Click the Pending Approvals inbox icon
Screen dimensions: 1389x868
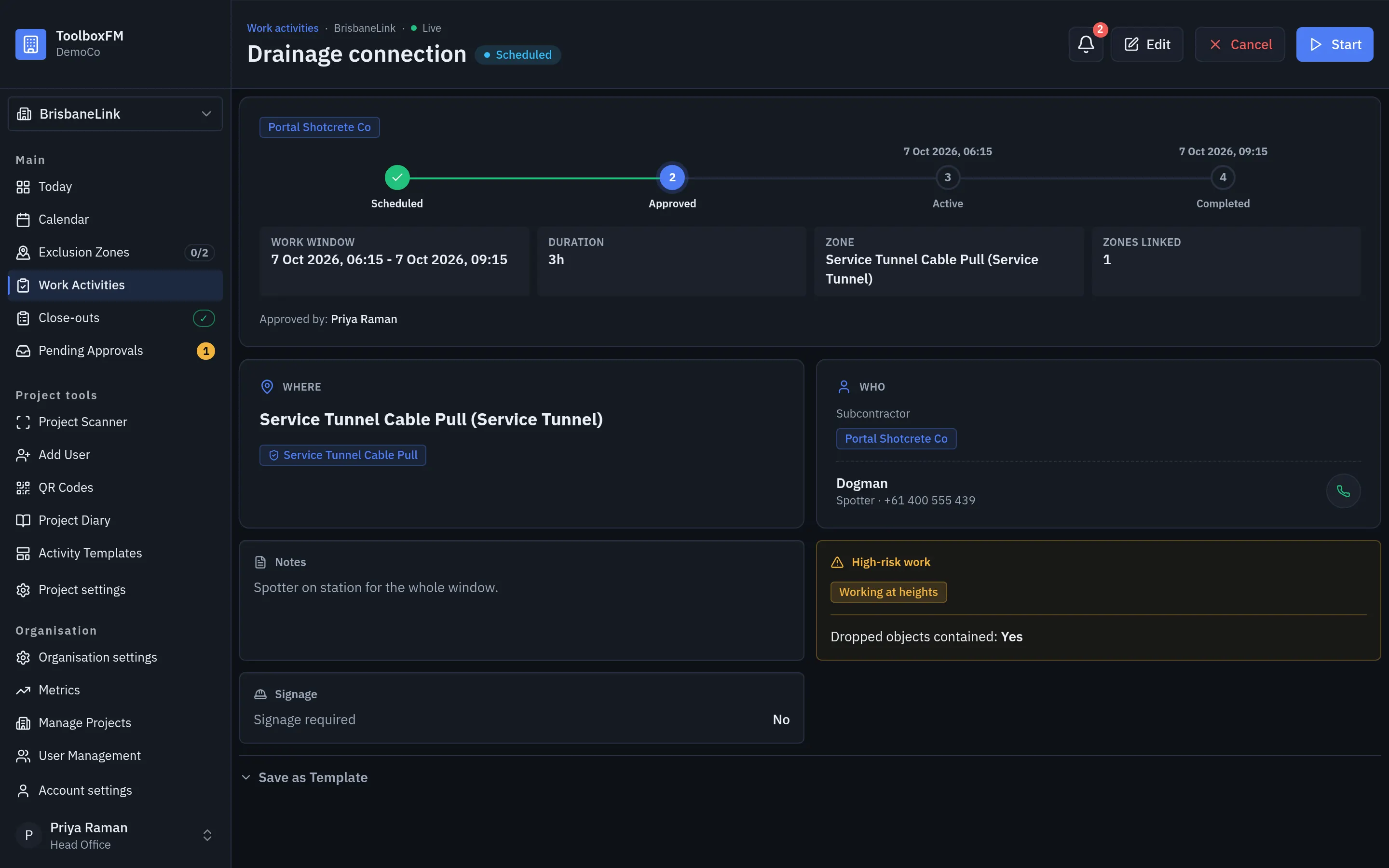(x=23, y=351)
